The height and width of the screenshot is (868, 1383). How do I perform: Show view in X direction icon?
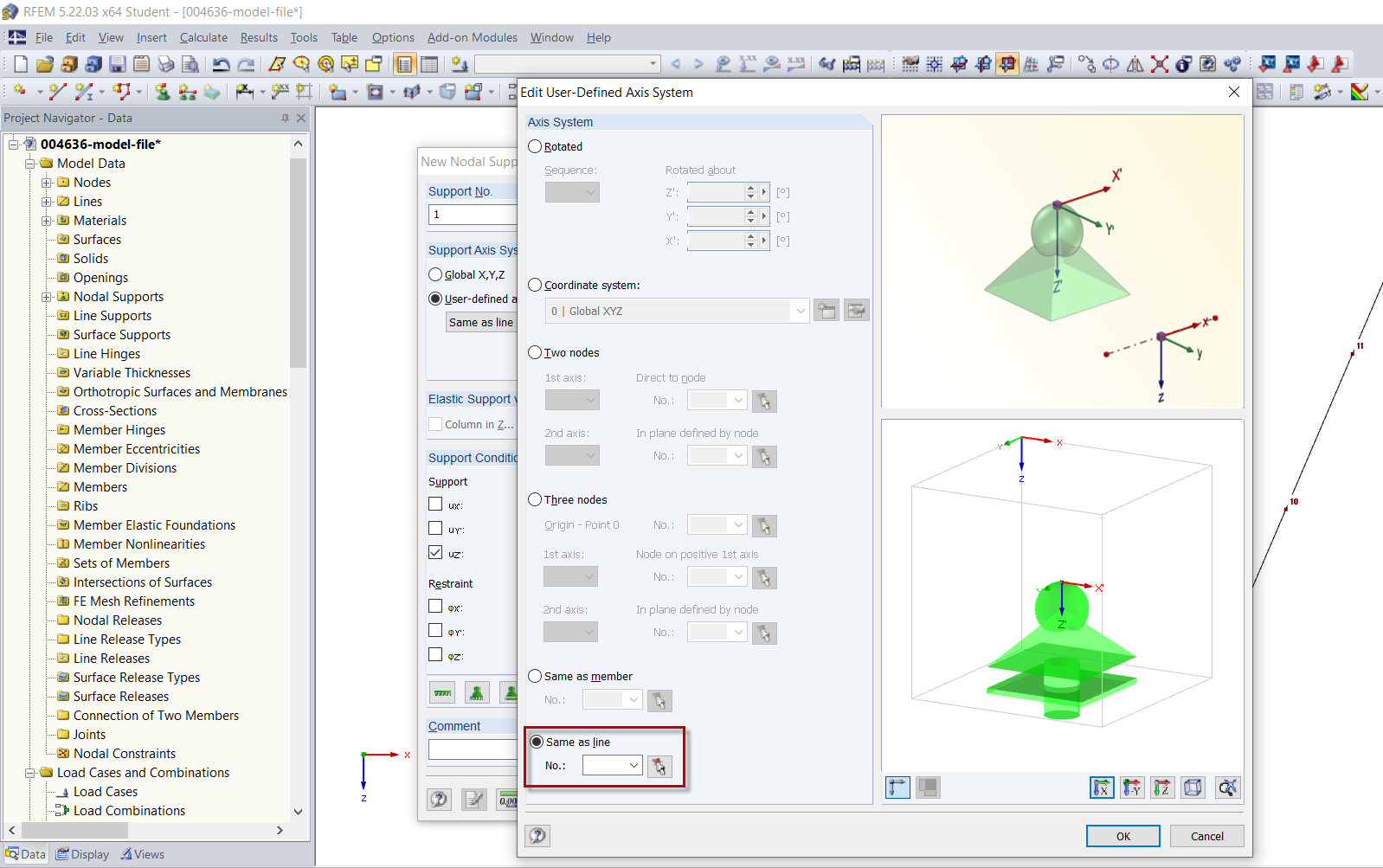pos(1102,788)
